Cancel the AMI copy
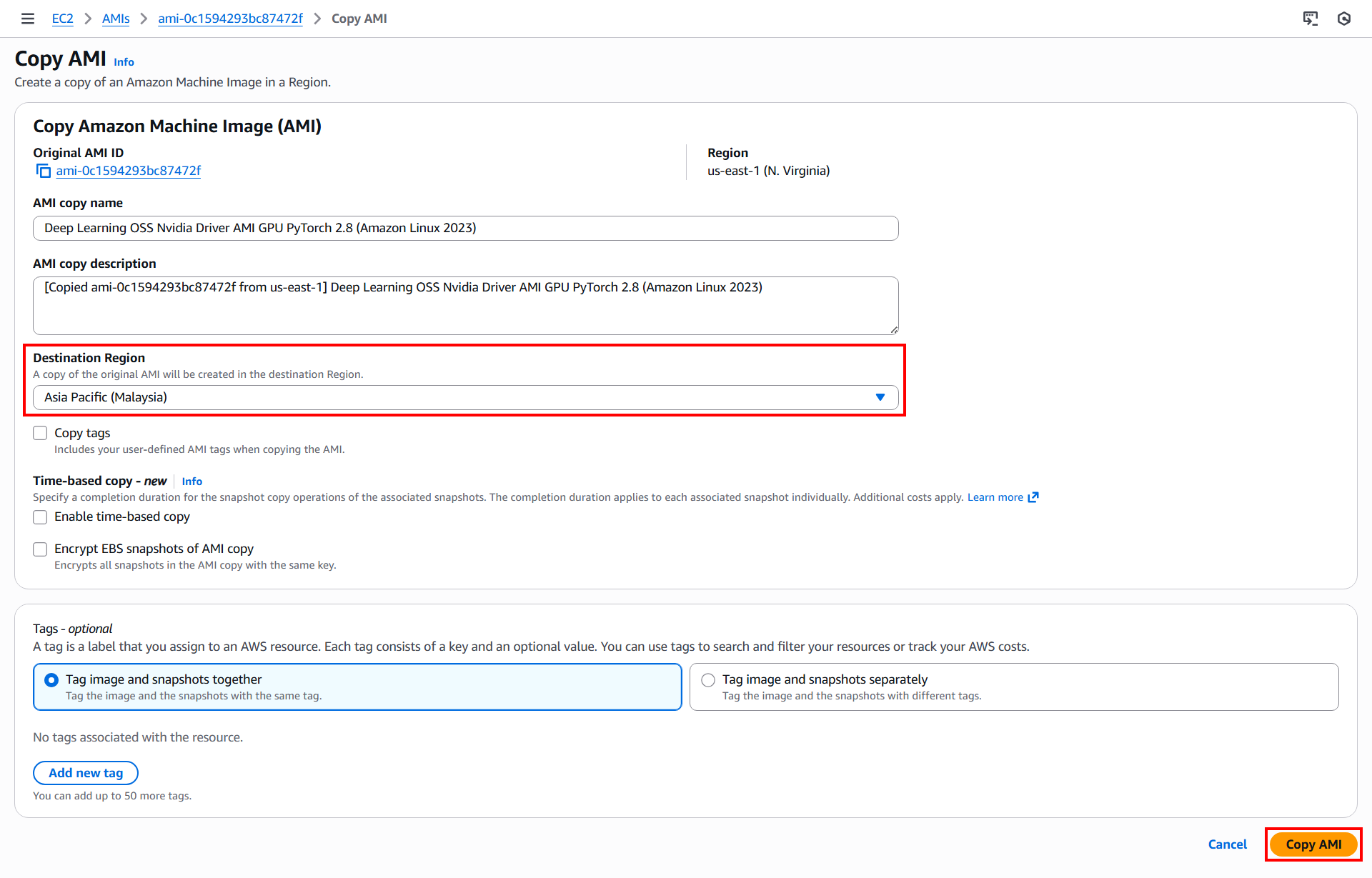Viewport: 1372px width, 878px height. pyautogui.click(x=1227, y=844)
